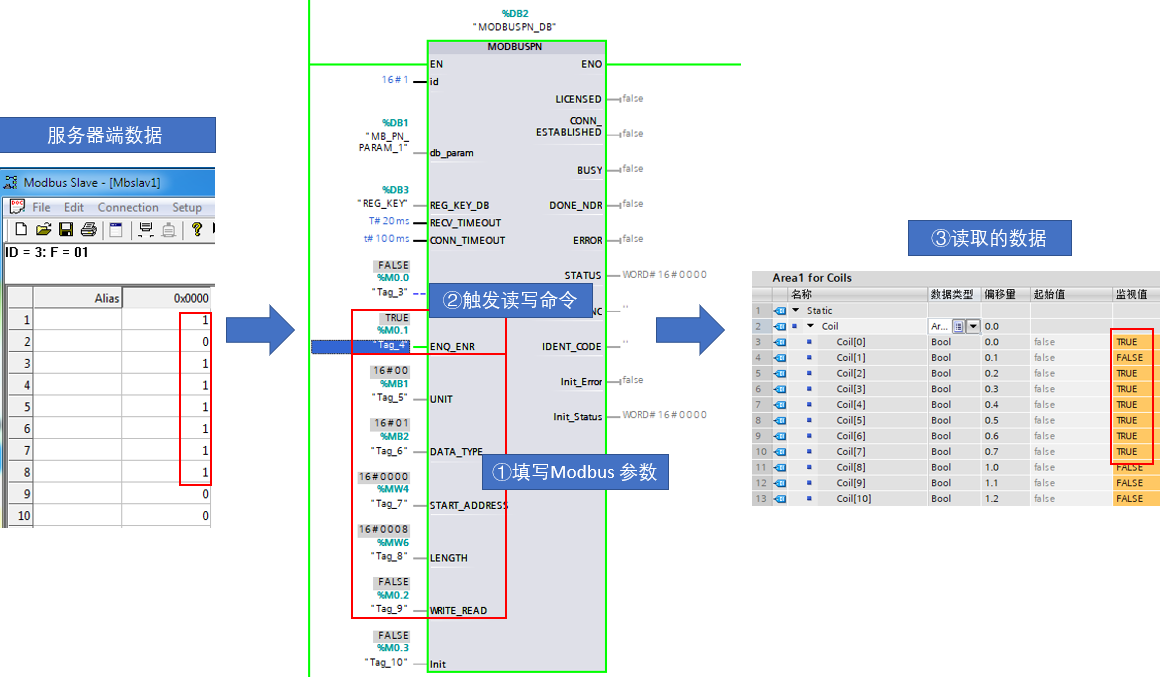Click the document icon left of File menu
Screen dimensions: 1160x678
(x=17, y=207)
